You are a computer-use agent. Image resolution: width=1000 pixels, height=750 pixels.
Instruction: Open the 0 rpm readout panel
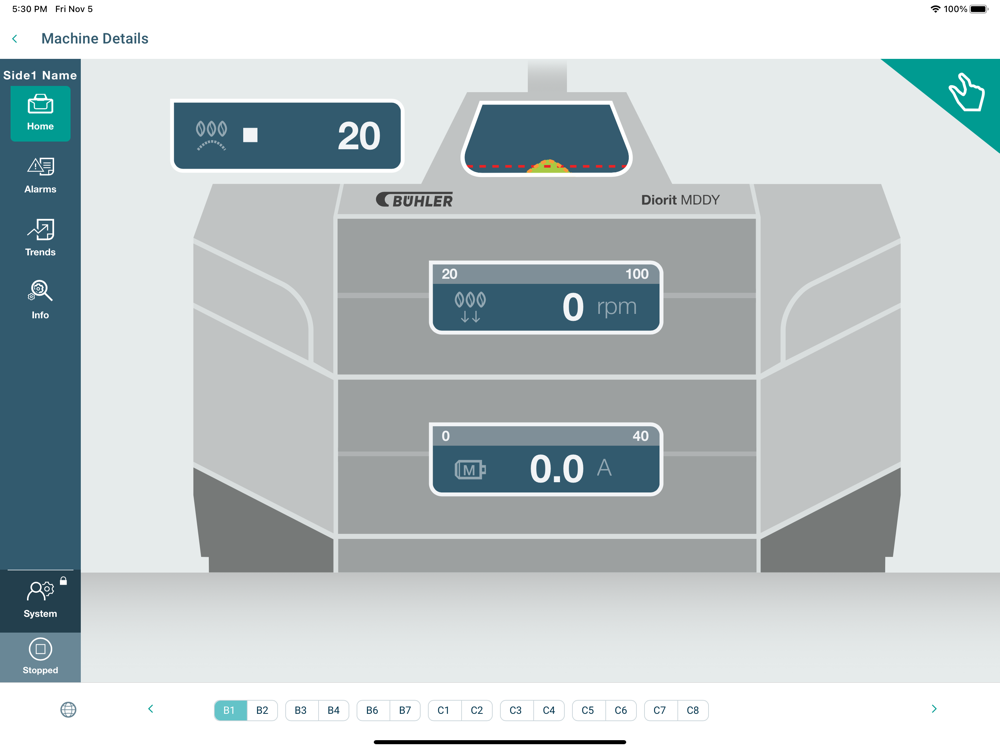coord(547,297)
